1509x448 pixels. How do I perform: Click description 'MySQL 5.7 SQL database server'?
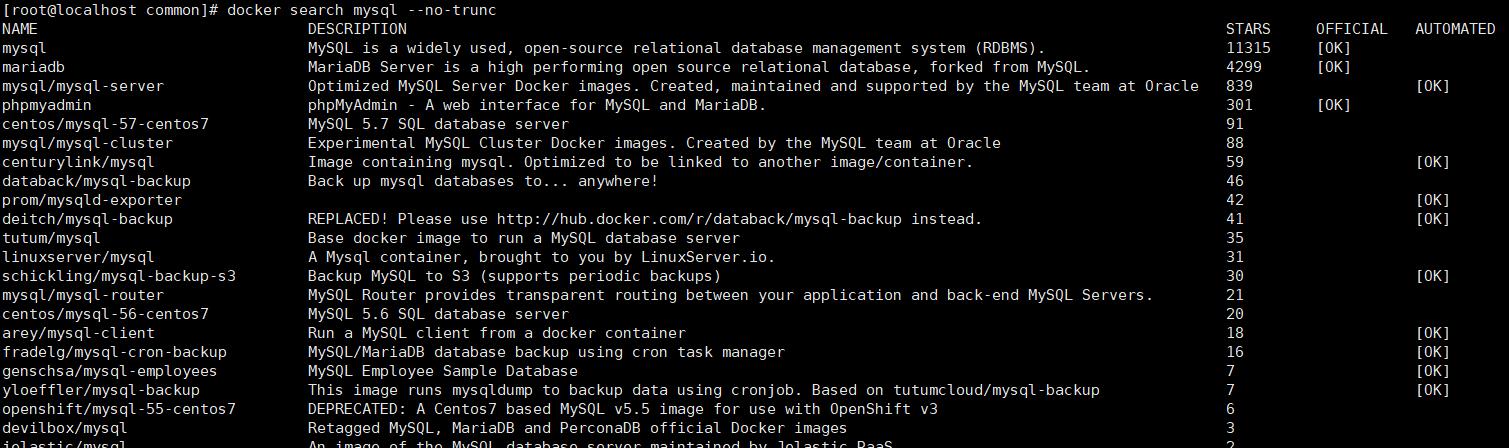(x=438, y=124)
